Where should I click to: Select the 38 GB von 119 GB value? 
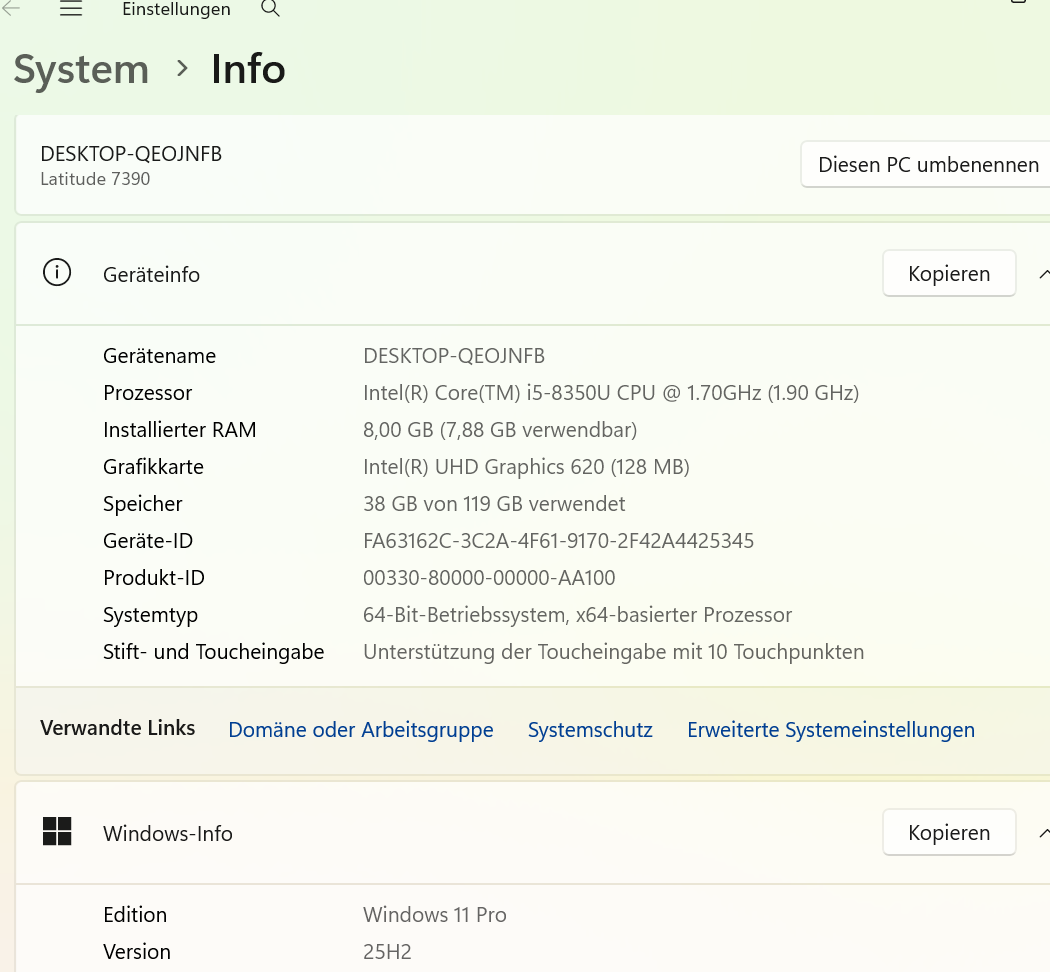point(494,503)
